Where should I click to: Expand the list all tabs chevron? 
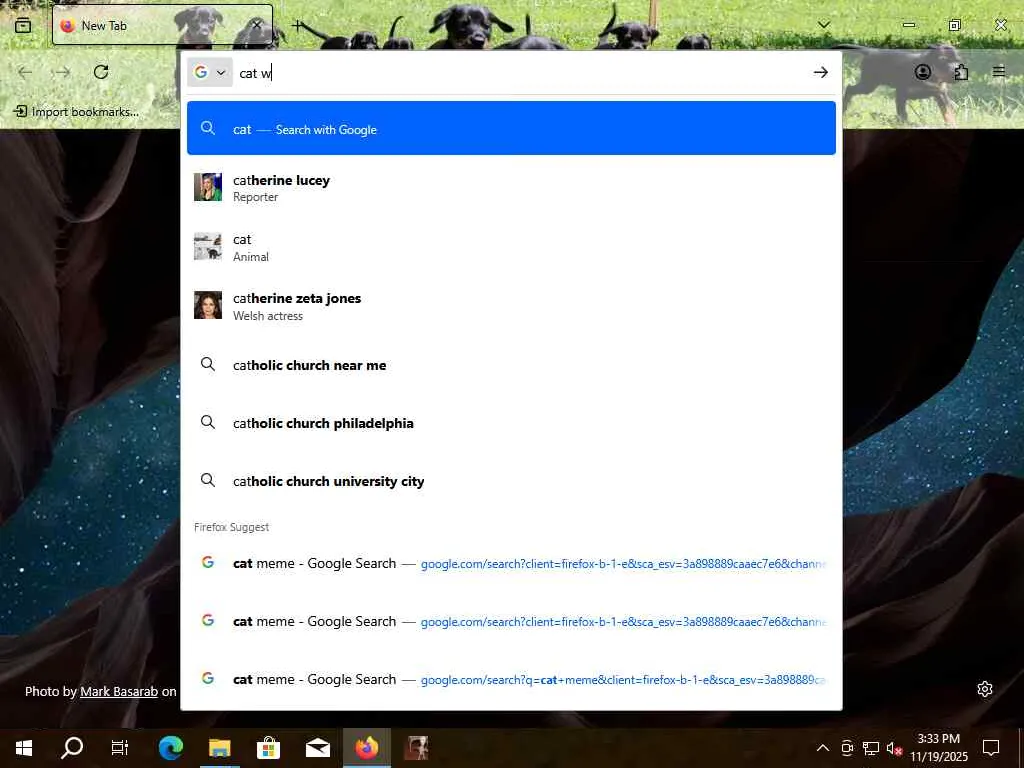[824, 25]
